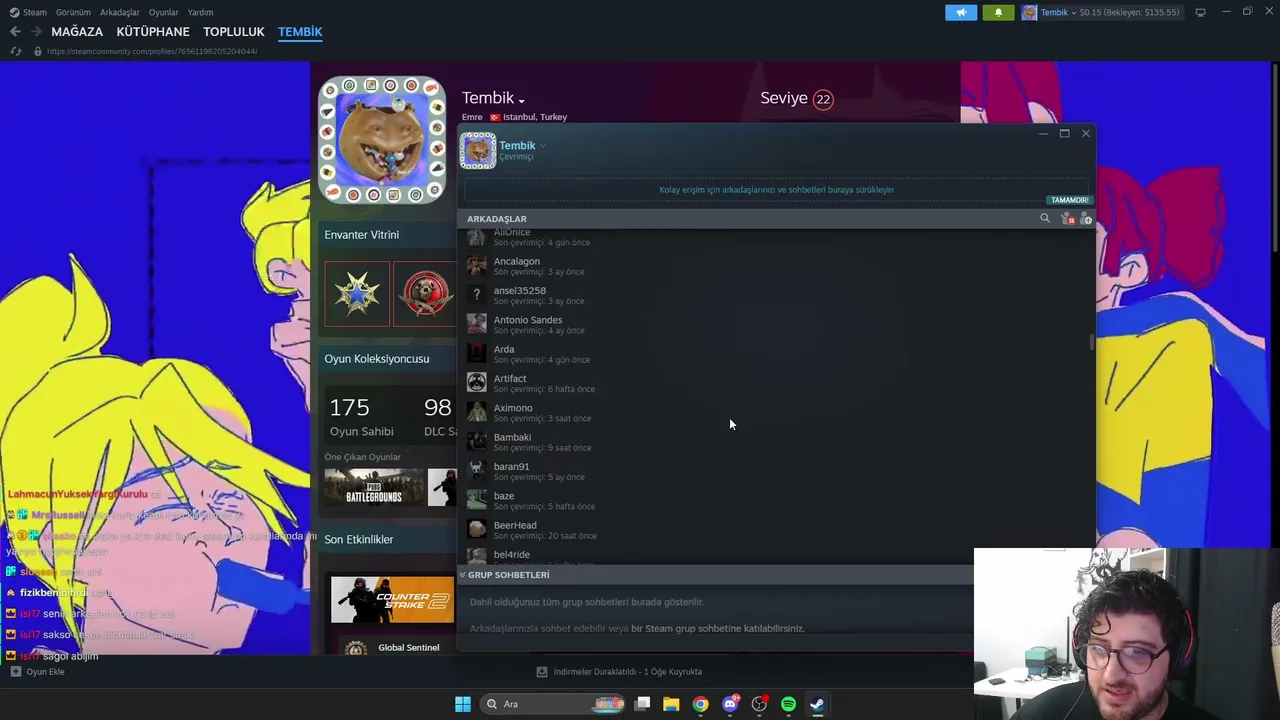
Task: Click the Tembik avatar in the friends window
Action: click(478, 151)
